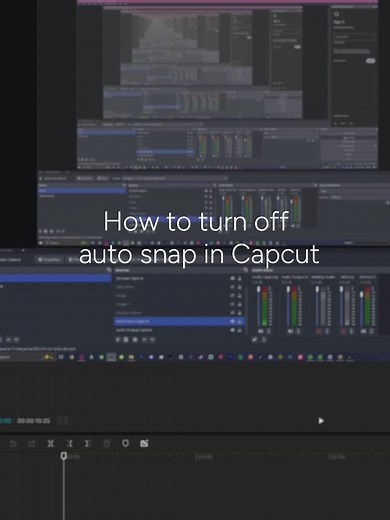
Task: Mute the Mic/Aux 2 mixer channel
Action: tap(364, 331)
